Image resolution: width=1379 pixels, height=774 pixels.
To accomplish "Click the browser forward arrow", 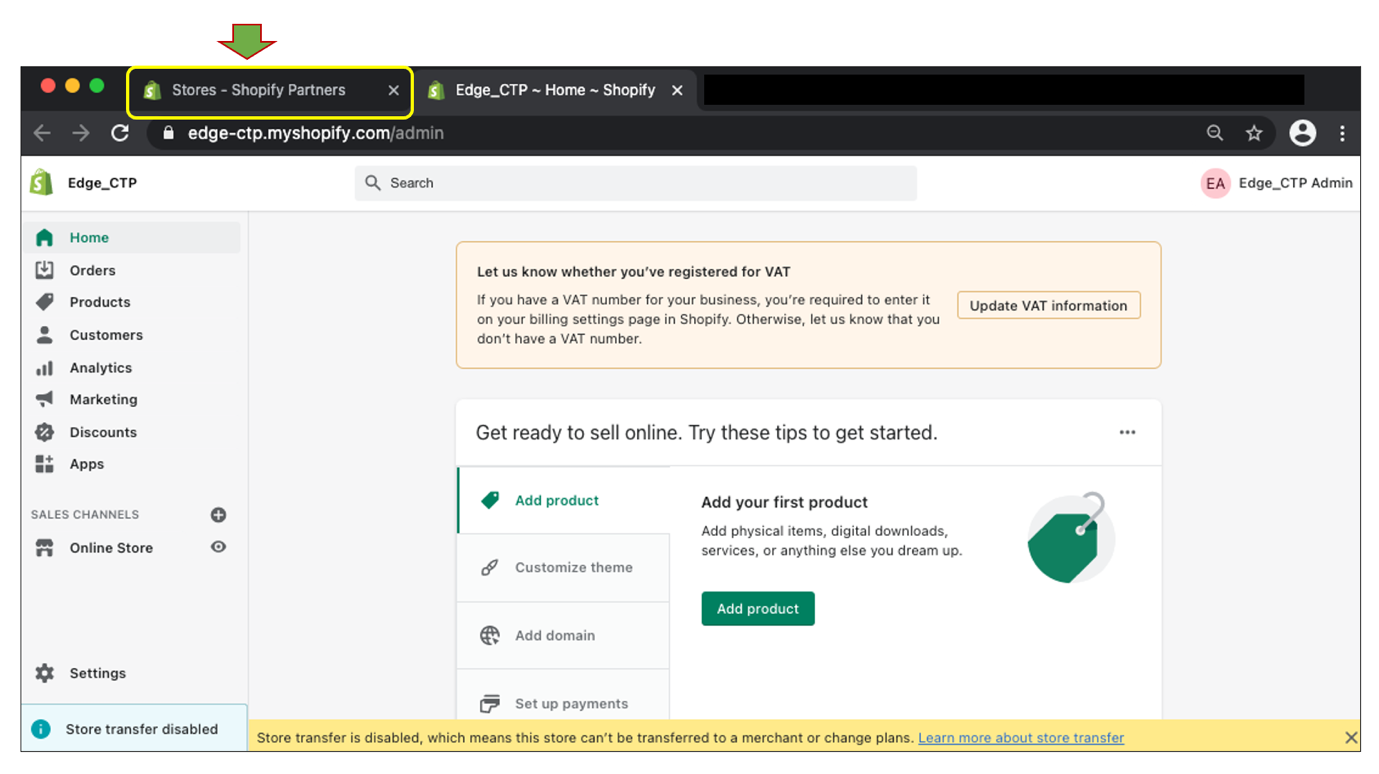I will click(81, 133).
